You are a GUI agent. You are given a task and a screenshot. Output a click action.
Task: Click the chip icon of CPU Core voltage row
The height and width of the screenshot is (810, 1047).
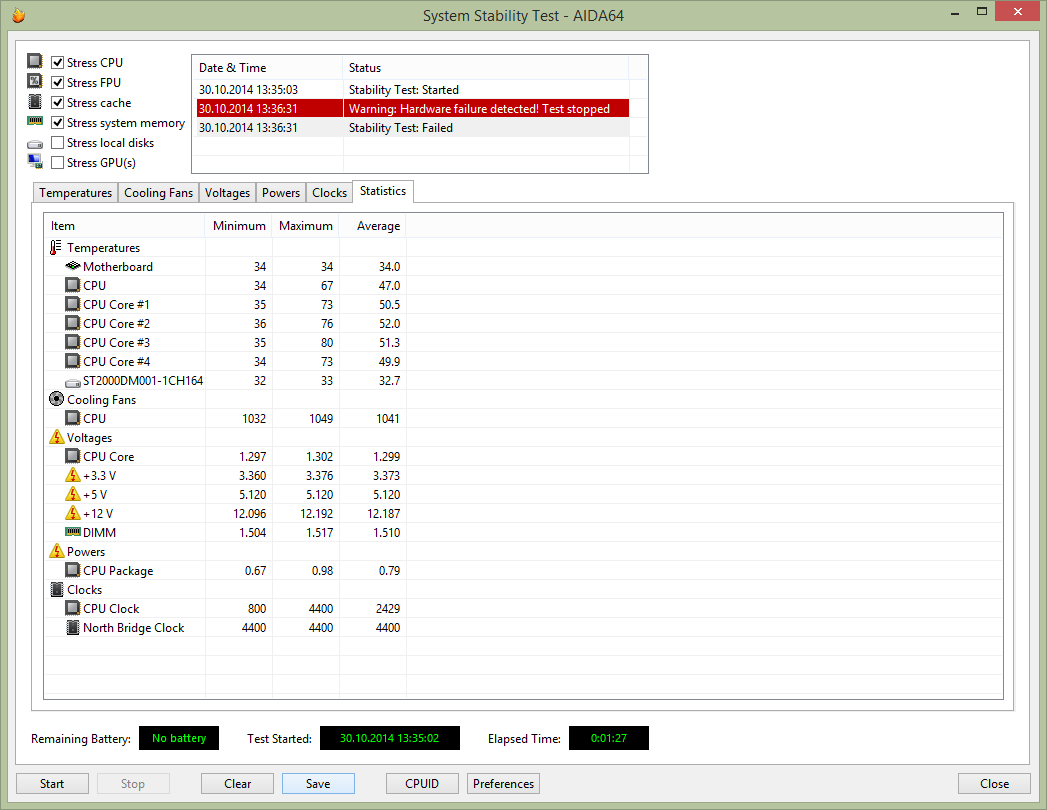click(x=73, y=456)
